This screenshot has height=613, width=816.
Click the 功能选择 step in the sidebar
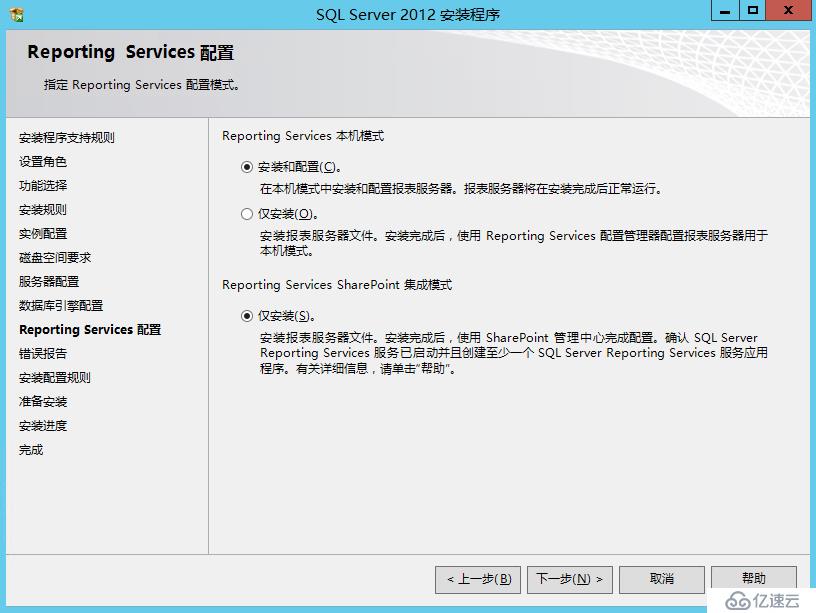(x=43, y=186)
